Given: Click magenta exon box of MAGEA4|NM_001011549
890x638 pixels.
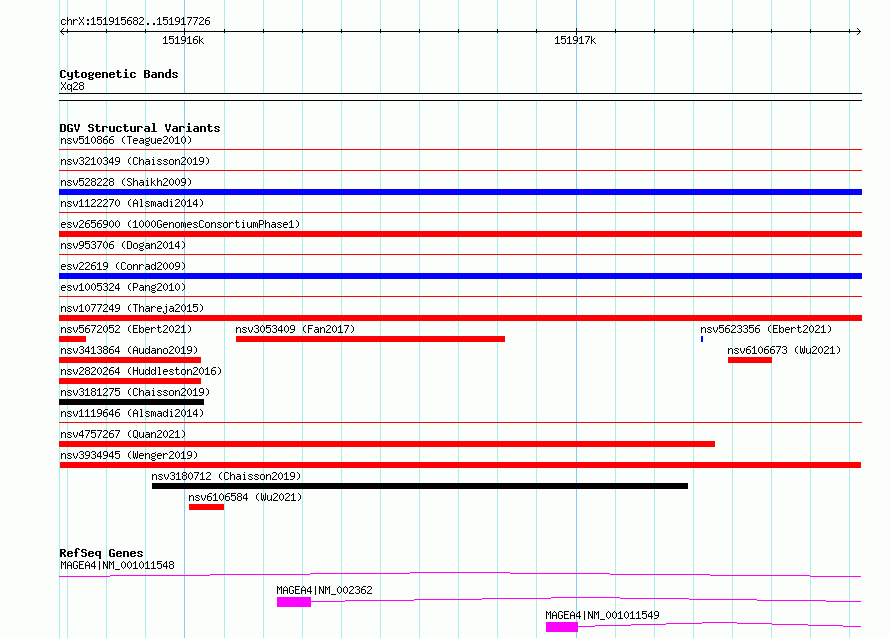Looking at the screenshot, I should (x=562, y=627).
